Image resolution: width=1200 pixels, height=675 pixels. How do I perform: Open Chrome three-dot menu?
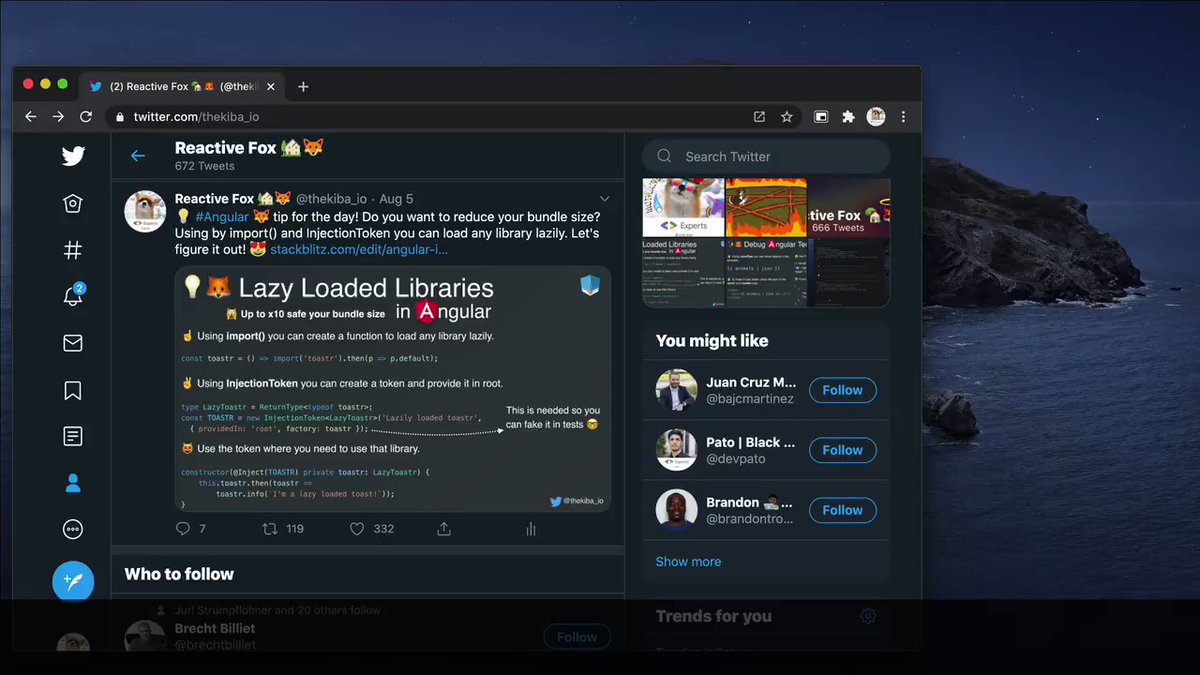904,117
